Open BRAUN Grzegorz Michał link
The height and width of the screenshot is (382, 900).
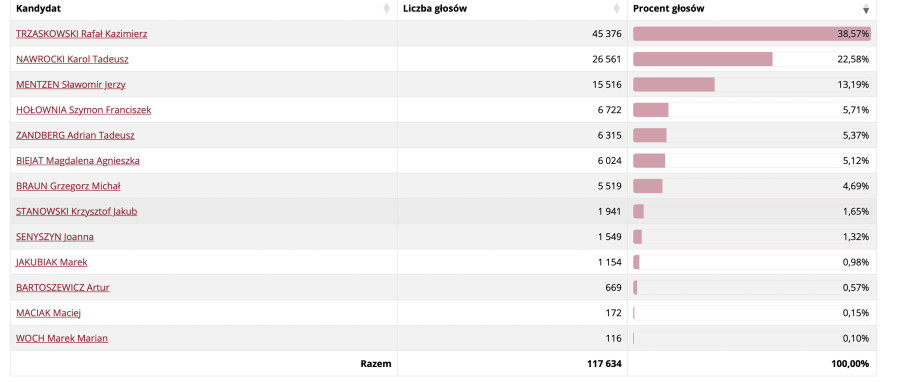point(68,186)
